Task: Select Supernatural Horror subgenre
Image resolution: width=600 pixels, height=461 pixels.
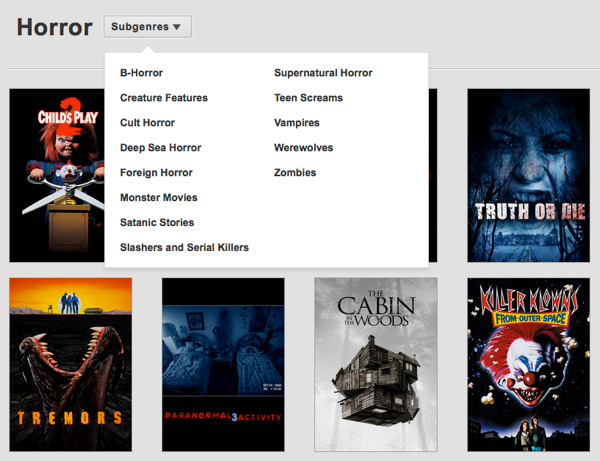Action: pos(323,73)
